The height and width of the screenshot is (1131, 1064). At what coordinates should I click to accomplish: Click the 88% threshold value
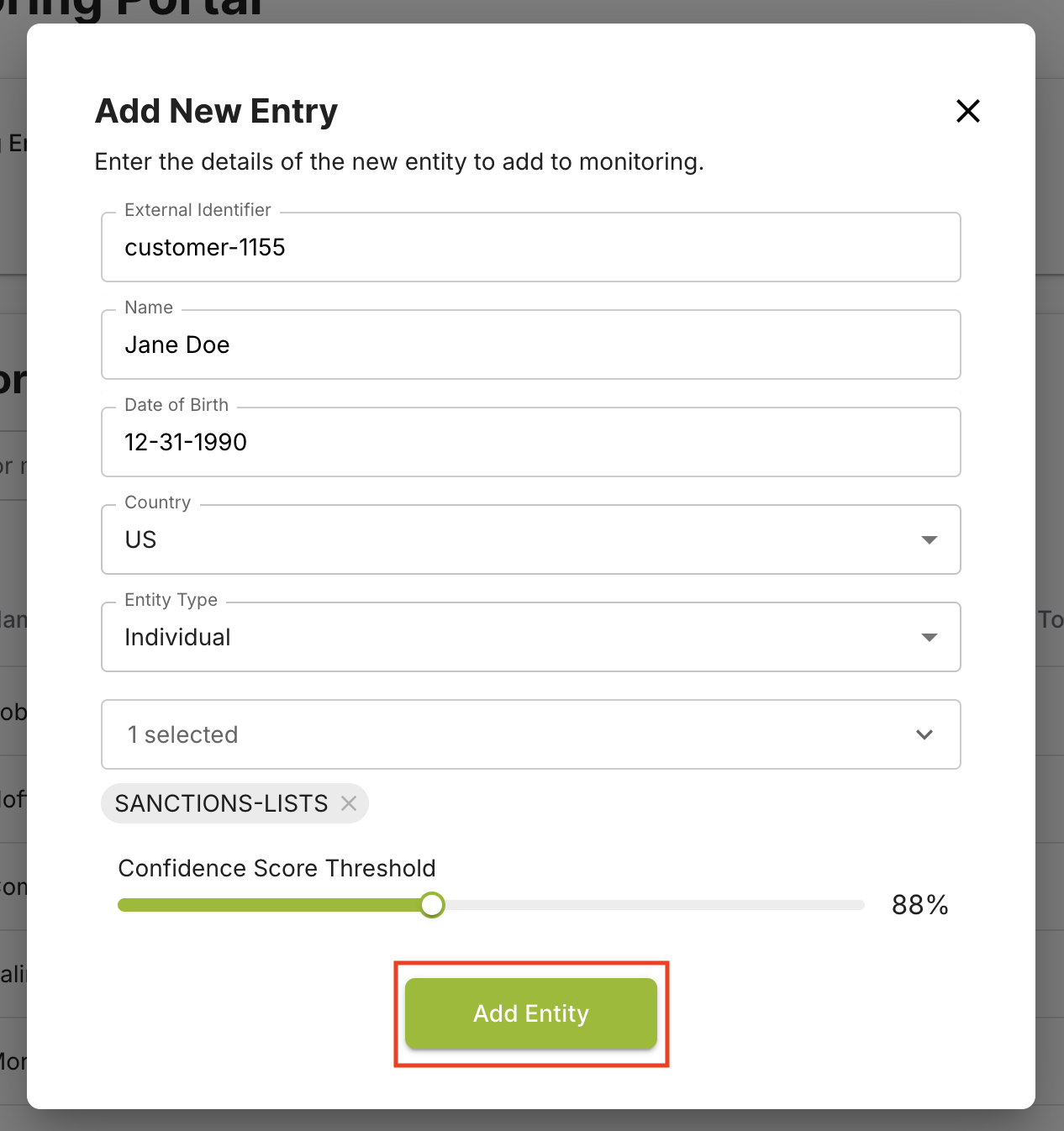tap(920, 905)
